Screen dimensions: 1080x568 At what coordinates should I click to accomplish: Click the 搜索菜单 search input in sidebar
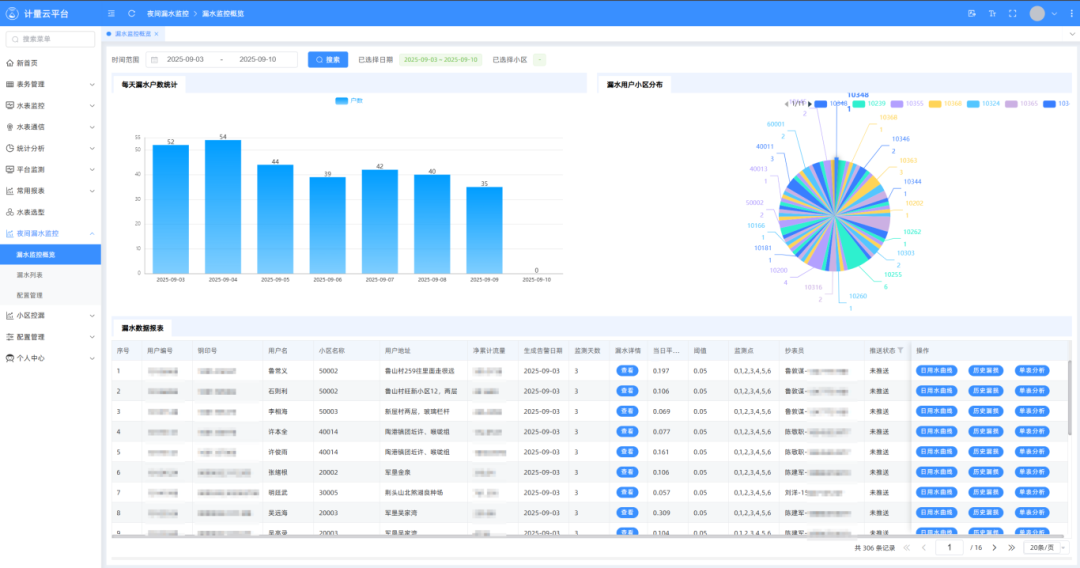click(x=55, y=39)
